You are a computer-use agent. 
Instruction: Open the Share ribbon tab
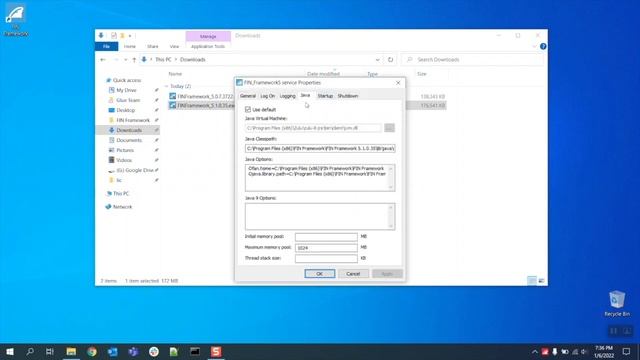click(153, 47)
